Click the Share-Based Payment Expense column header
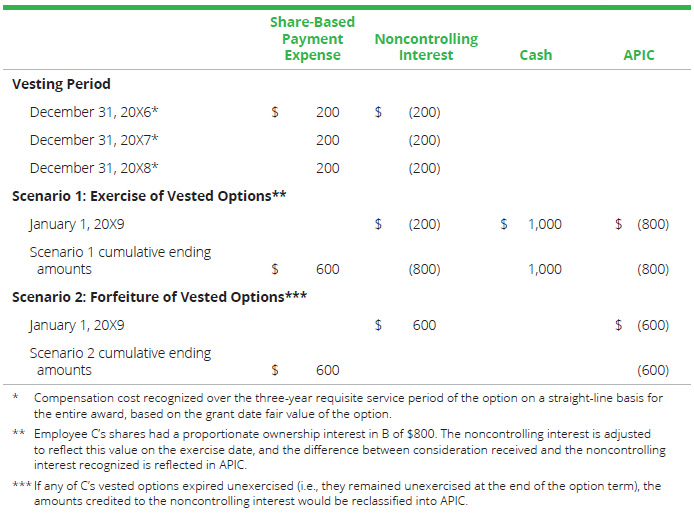 [312, 38]
